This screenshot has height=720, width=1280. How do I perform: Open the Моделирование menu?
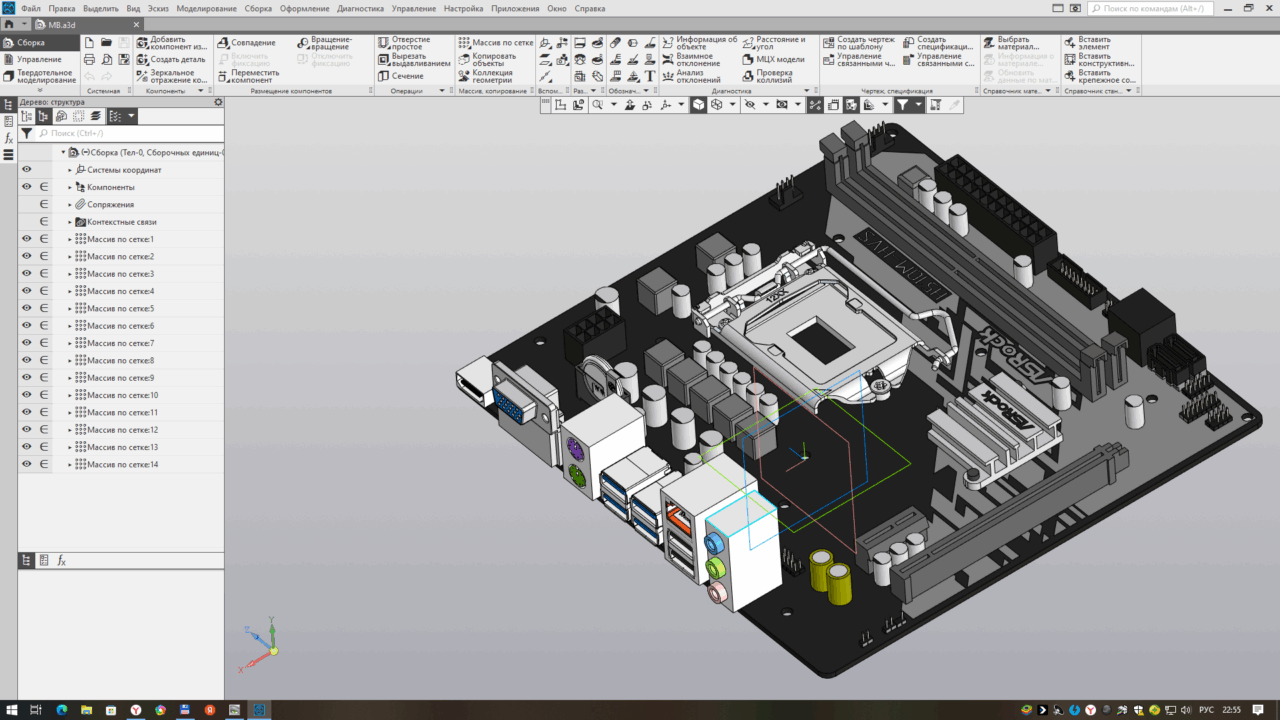coord(206,8)
